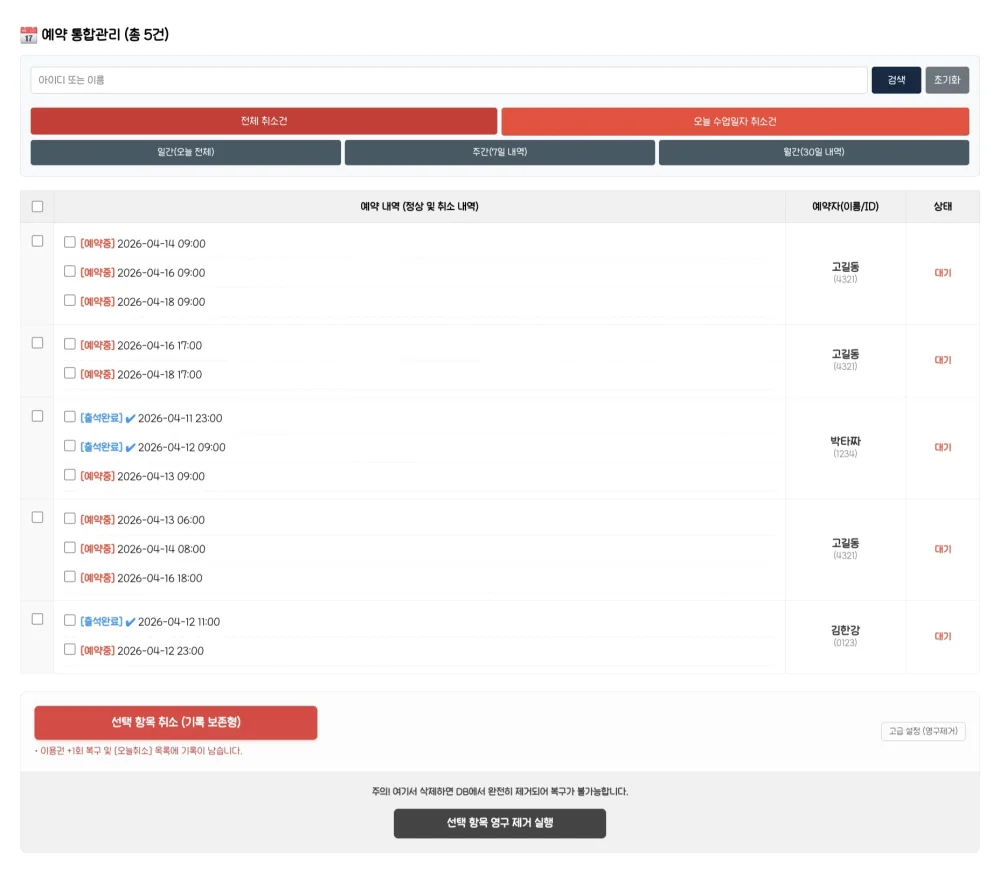1000x870 pixels.
Task: Click the ID (1234) under 박타짜
Action: pyautogui.click(x=846, y=454)
